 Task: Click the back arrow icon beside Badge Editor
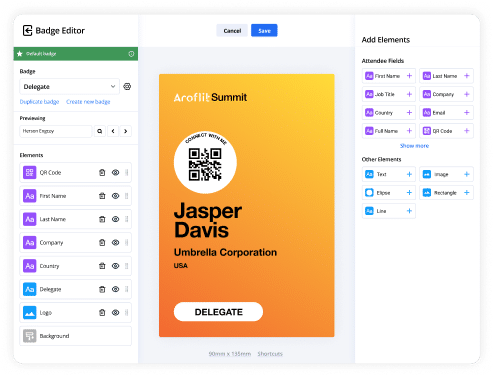(27, 30)
